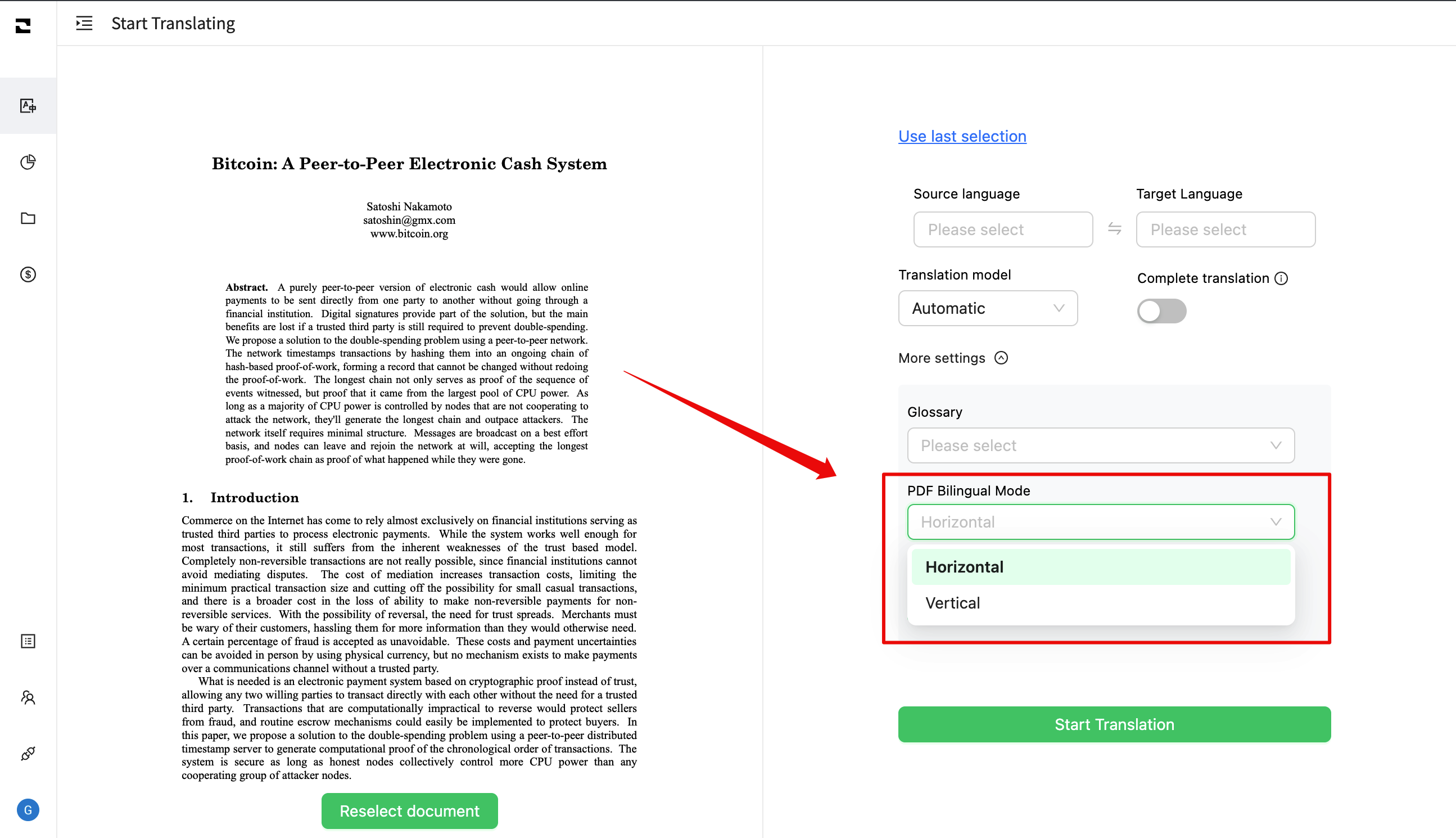Select Vertical bilingual mode option
Viewport: 1456px width, 838px height.
tap(953, 603)
